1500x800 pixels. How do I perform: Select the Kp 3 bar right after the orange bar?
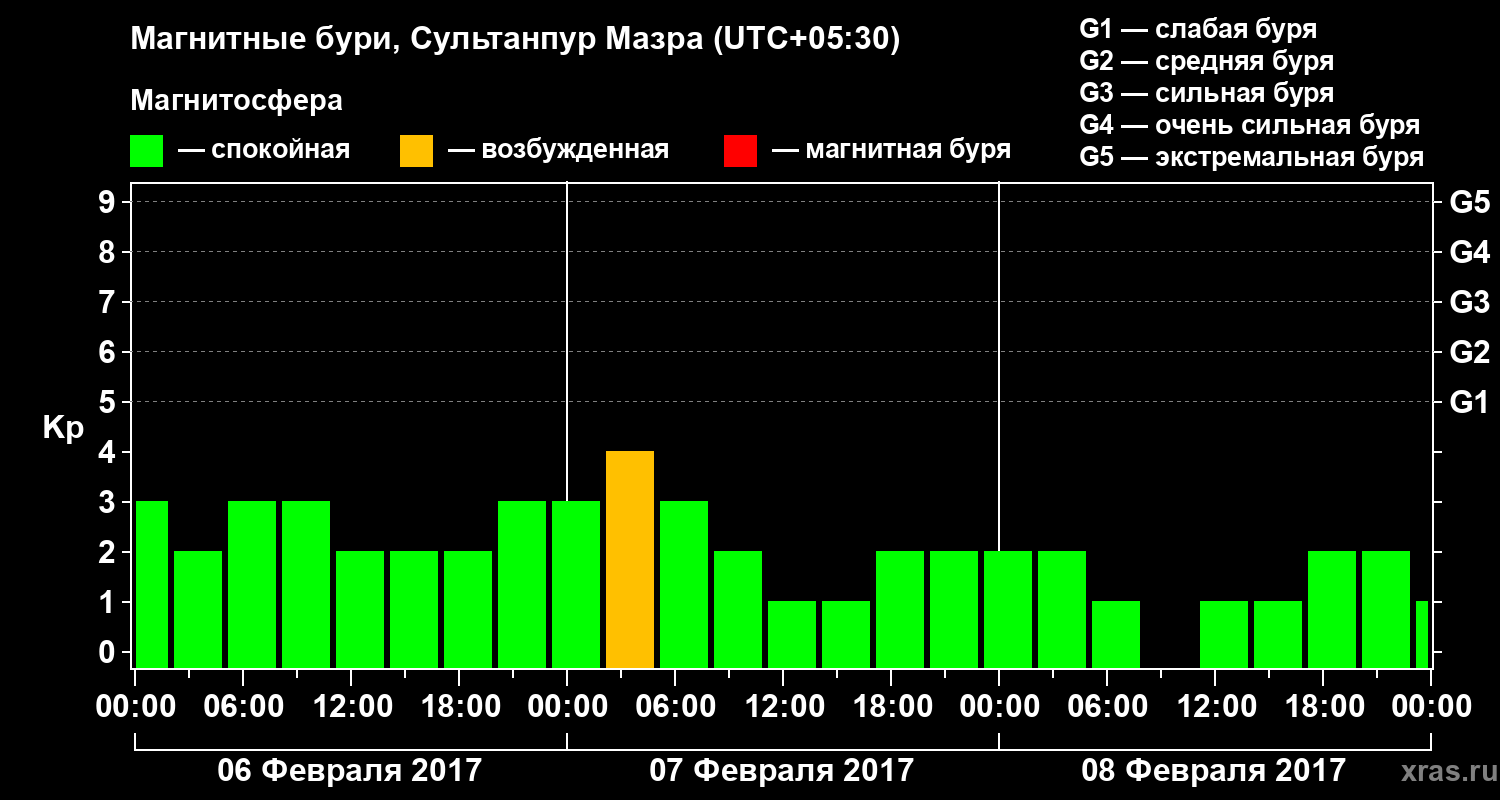[x=684, y=585]
